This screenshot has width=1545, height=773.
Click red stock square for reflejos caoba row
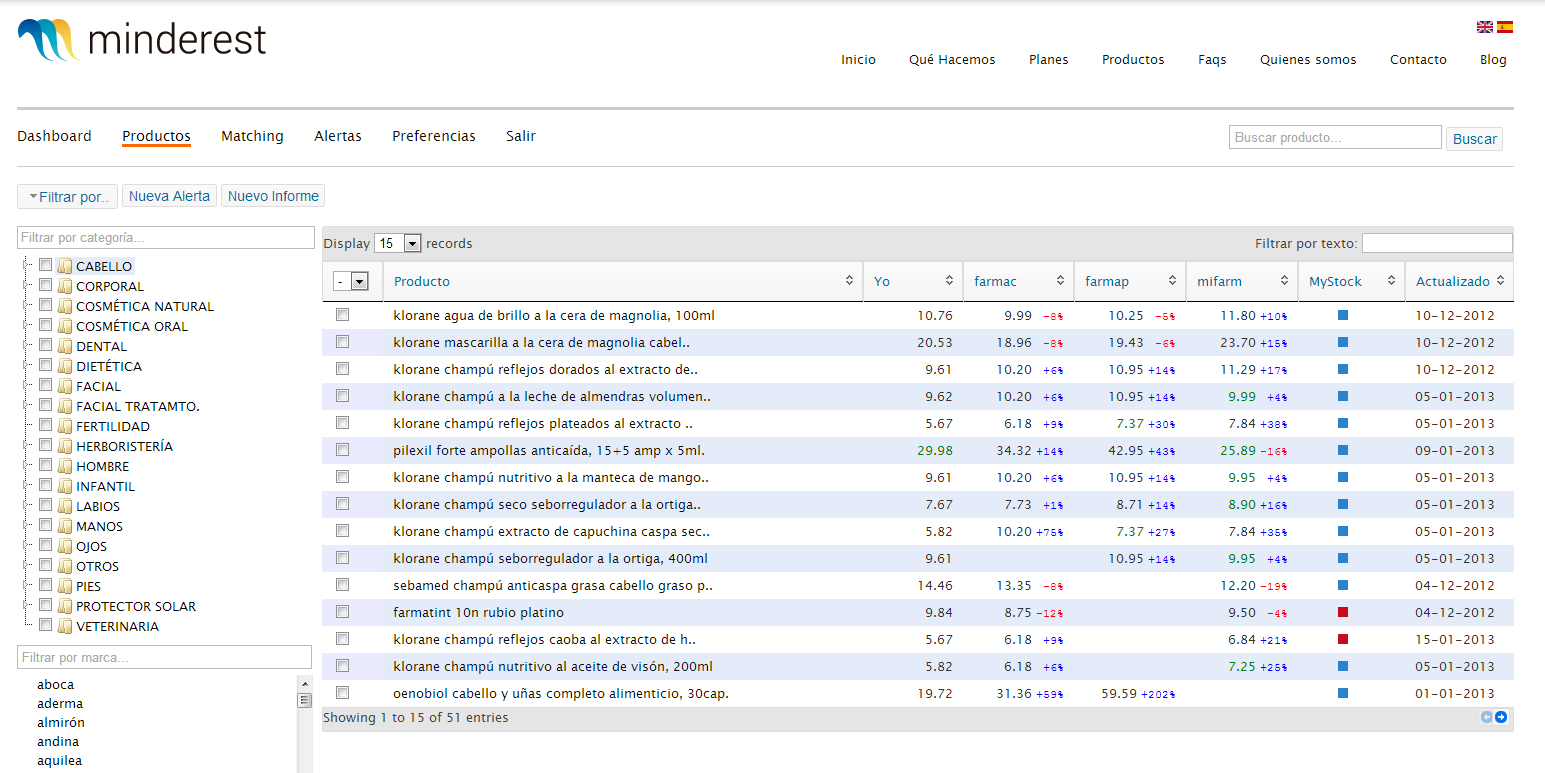pos(1343,639)
